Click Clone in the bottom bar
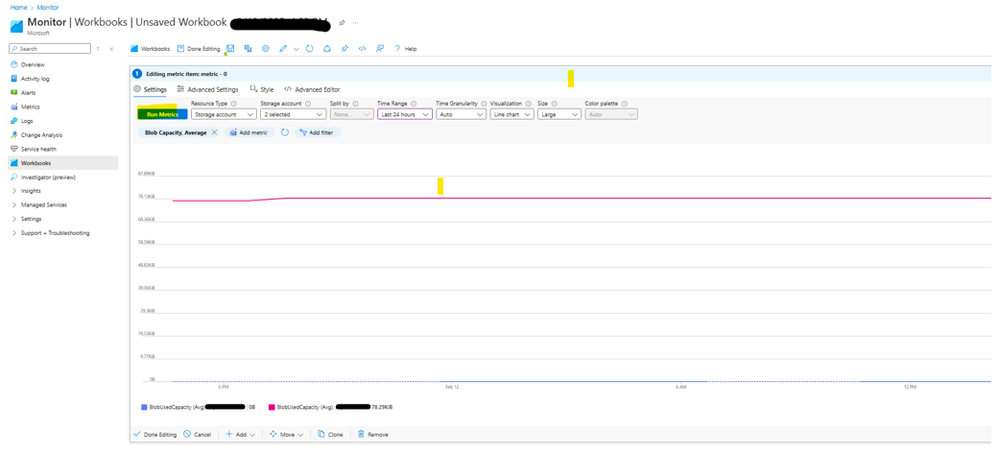The image size is (999, 453). click(330, 435)
